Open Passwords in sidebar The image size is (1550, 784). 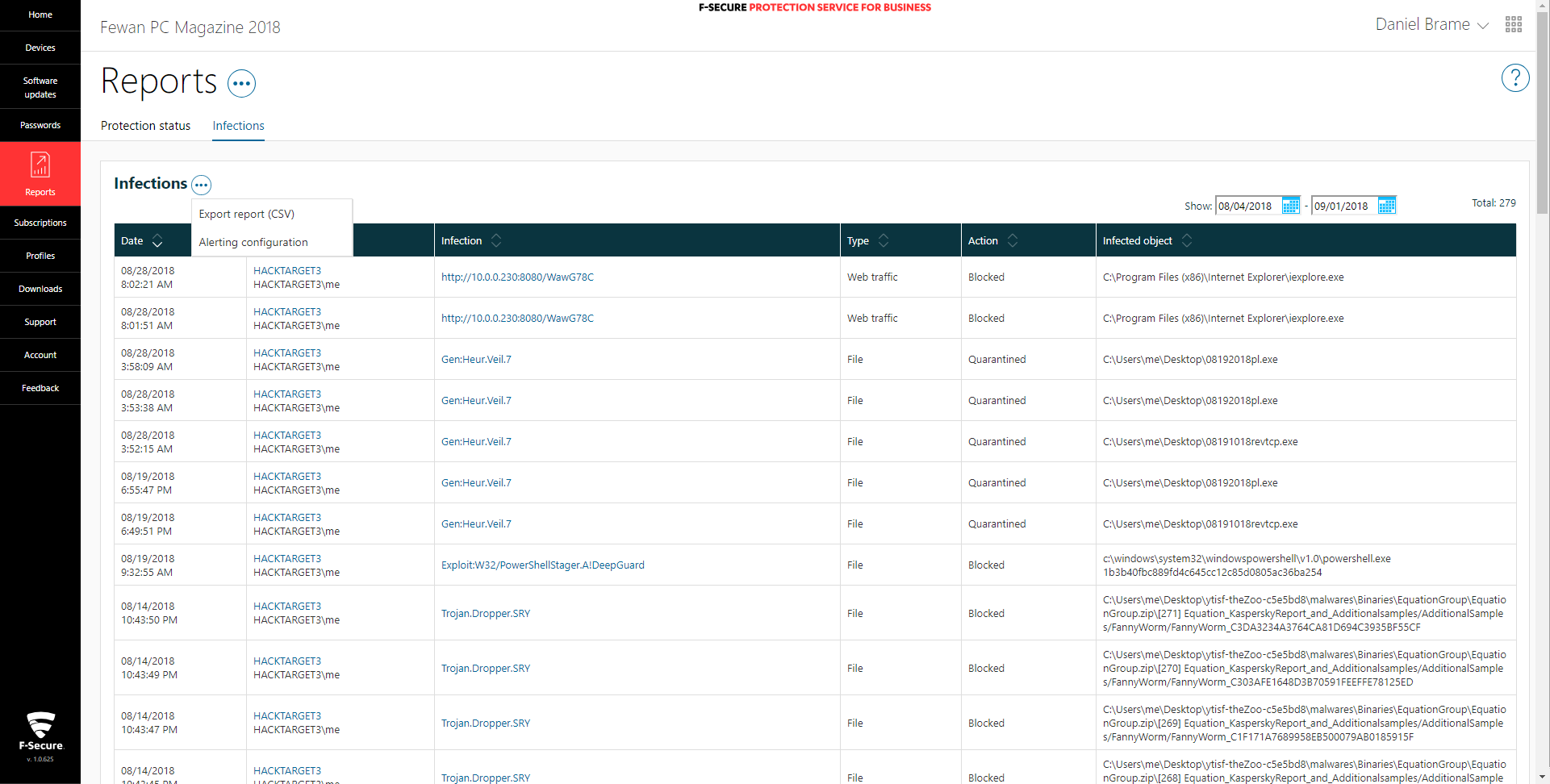[40, 125]
